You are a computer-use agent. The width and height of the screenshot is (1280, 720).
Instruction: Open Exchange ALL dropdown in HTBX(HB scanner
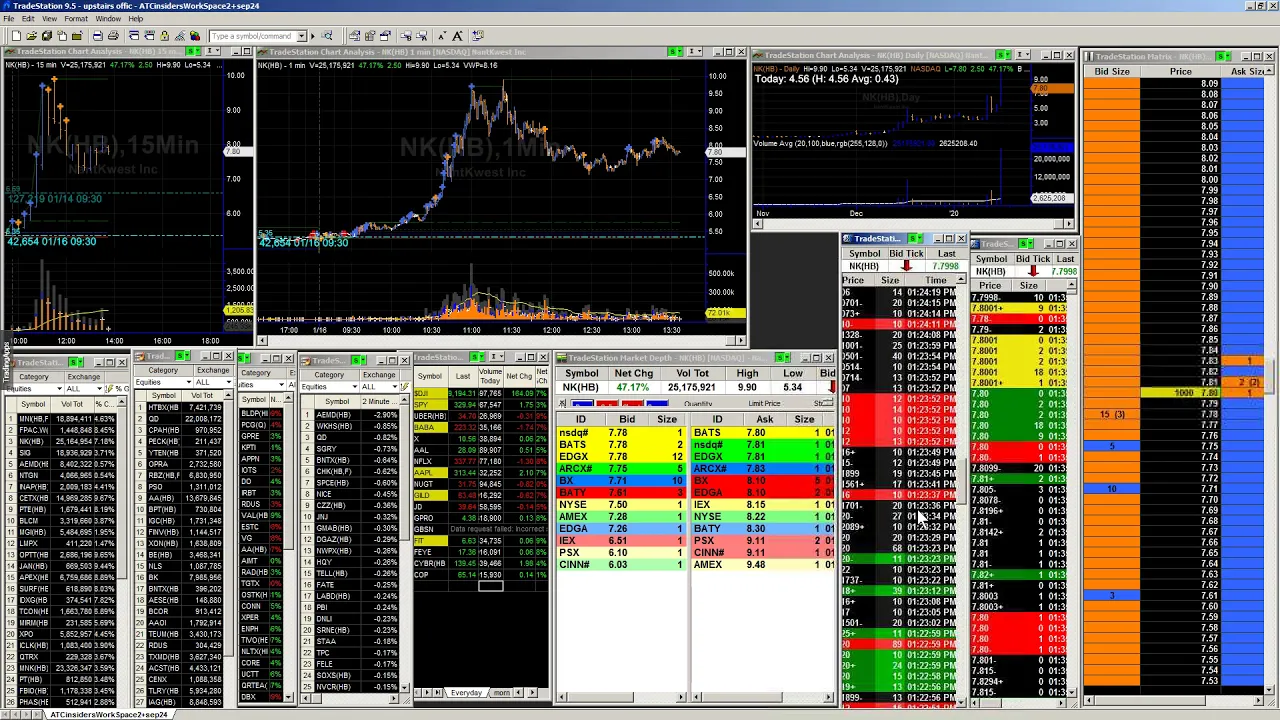[x=228, y=382]
